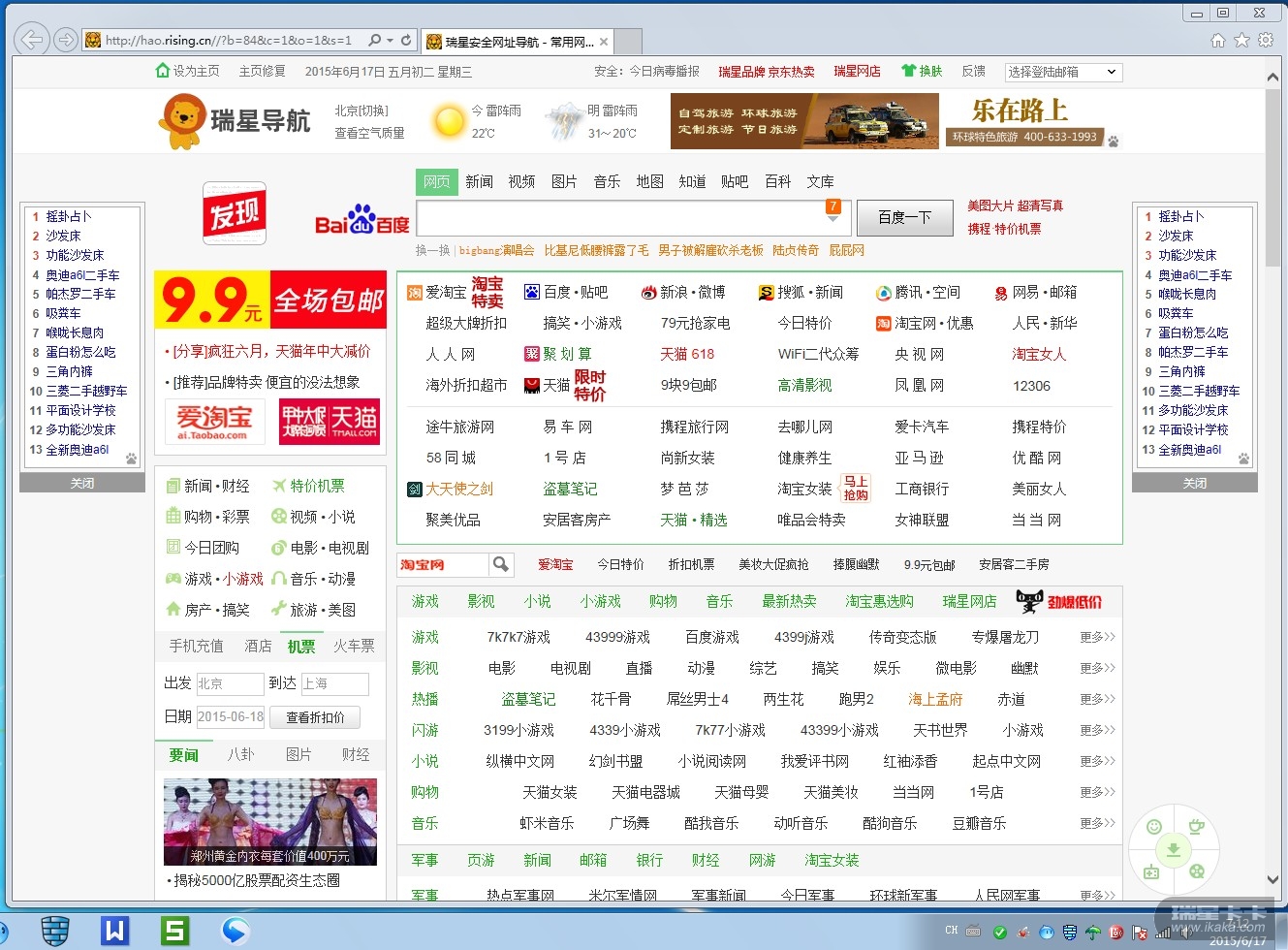Click the Taobao search magnifier icon
Image resolution: width=1288 pixels, height=950 pixels.
click(500, 564)
